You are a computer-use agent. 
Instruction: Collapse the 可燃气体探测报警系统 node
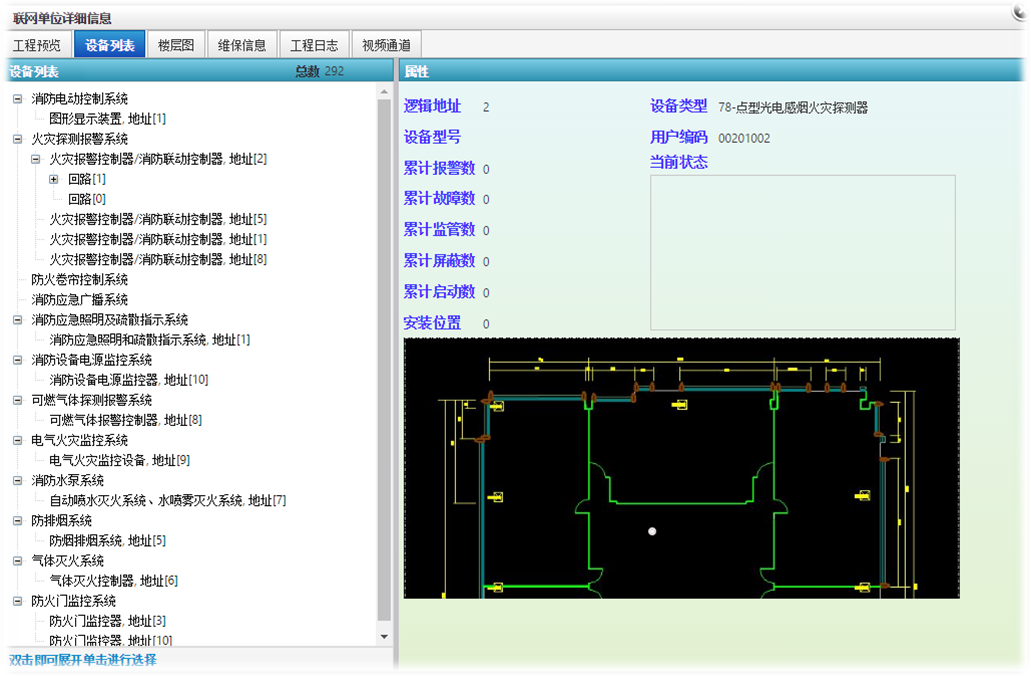click(x=18, y=400)
